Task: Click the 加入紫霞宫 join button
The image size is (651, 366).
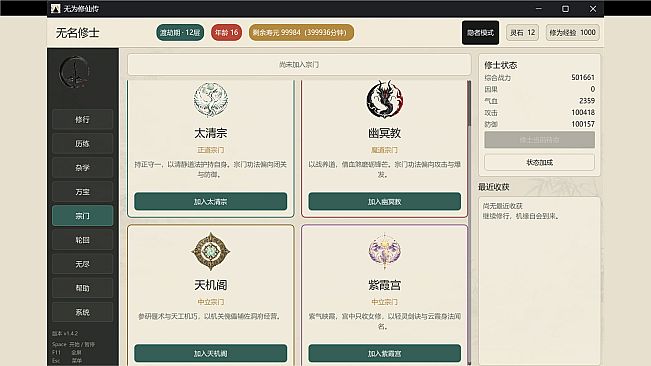Action: pyautogui.click(x=384, y=354)
